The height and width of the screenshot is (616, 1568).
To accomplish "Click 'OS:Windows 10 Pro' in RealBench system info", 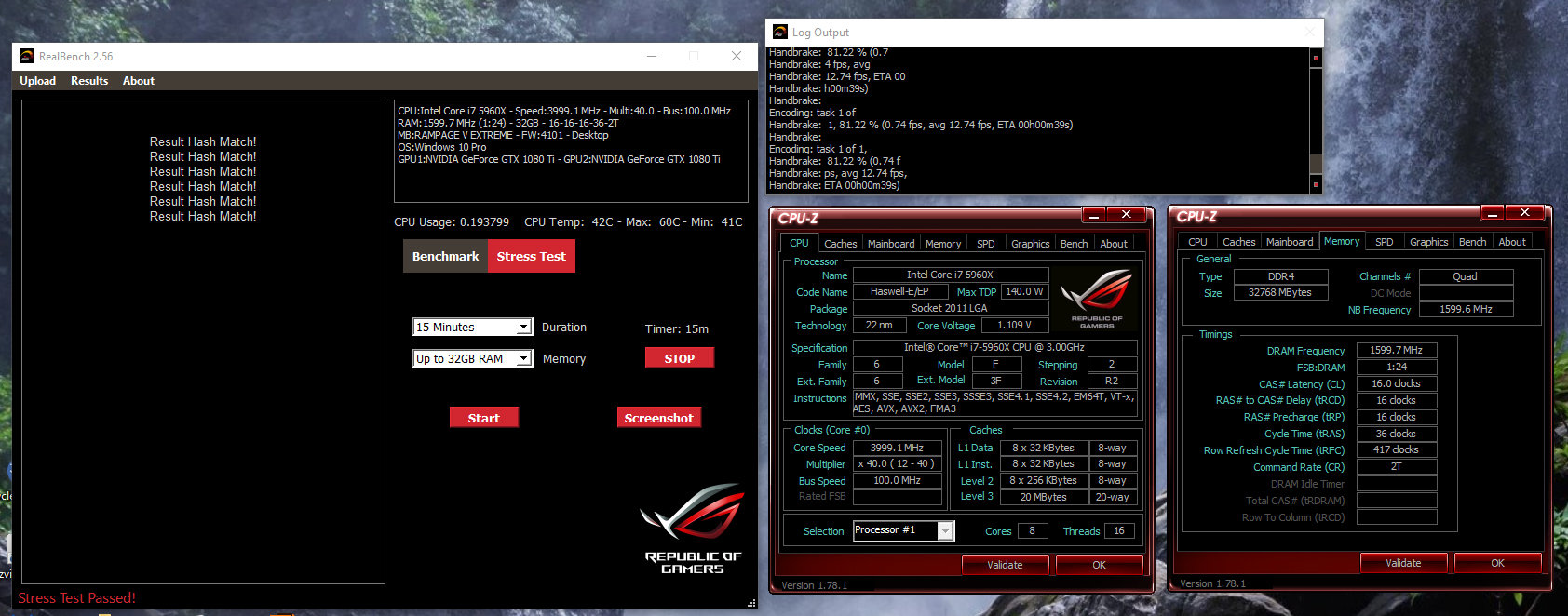I will coord(441,147).
